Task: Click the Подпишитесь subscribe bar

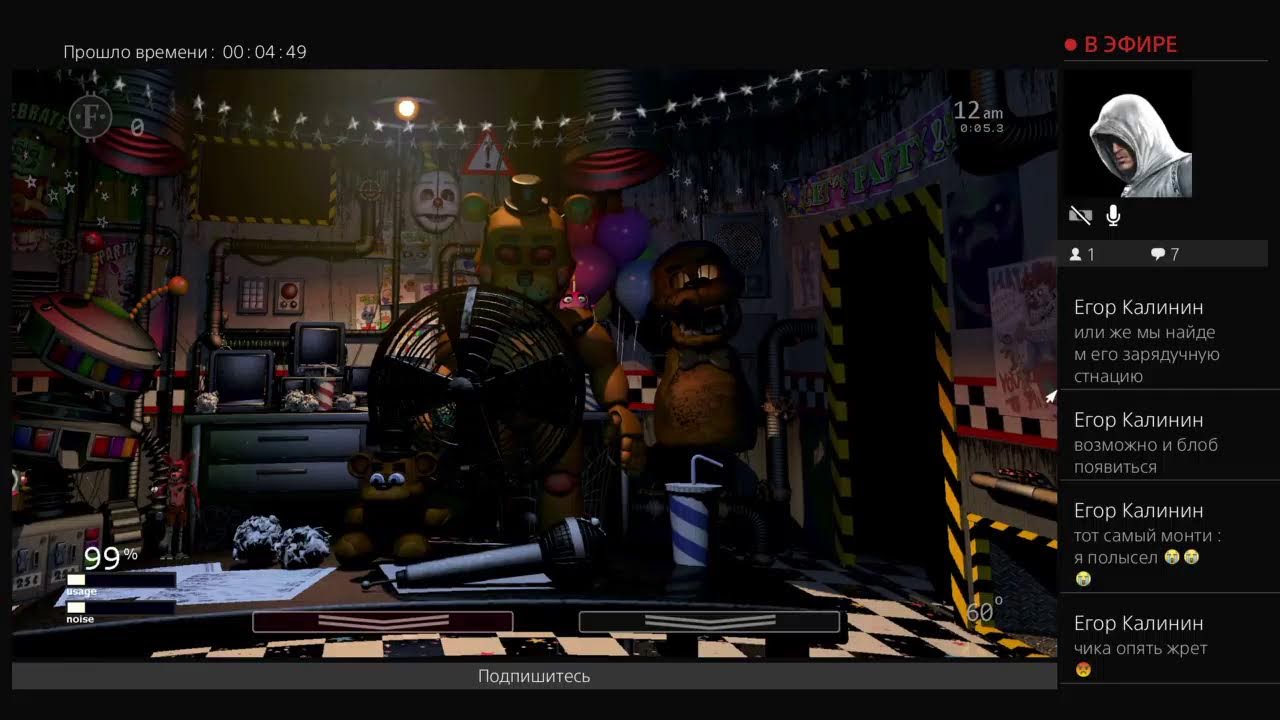Action: [534, 676]
